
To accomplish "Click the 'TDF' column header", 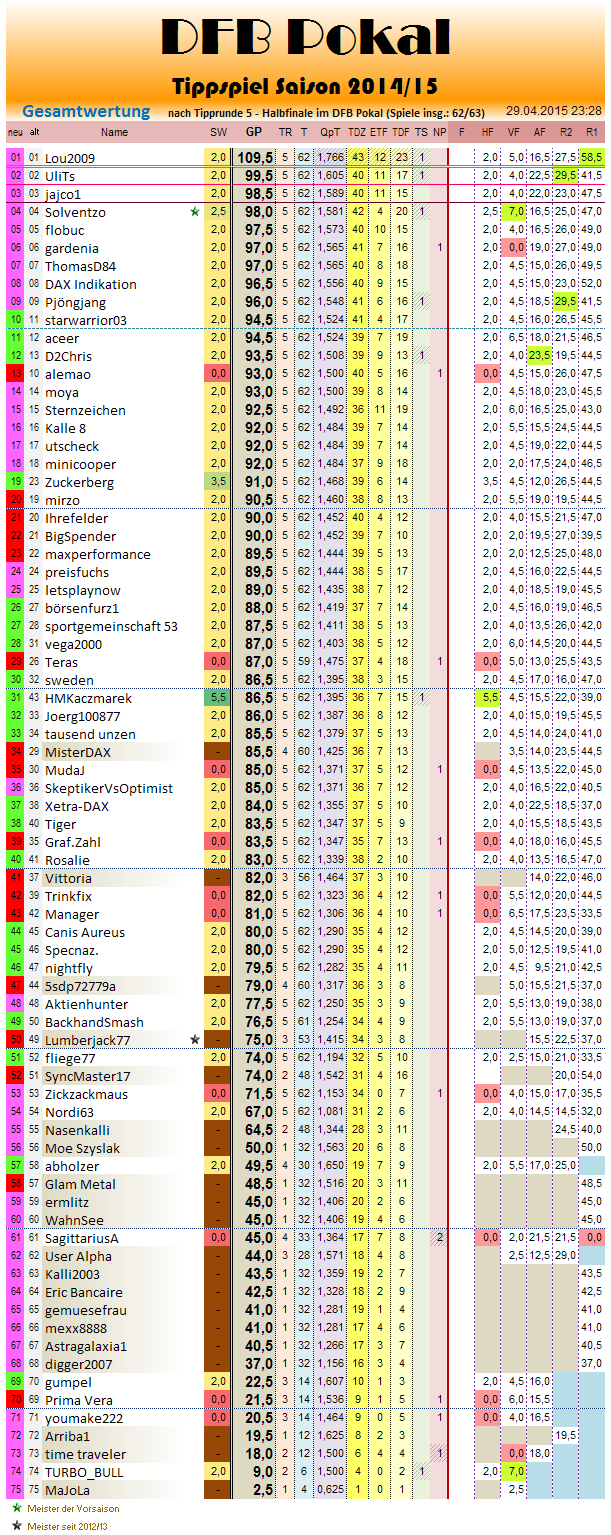I will tap(401, 133).
